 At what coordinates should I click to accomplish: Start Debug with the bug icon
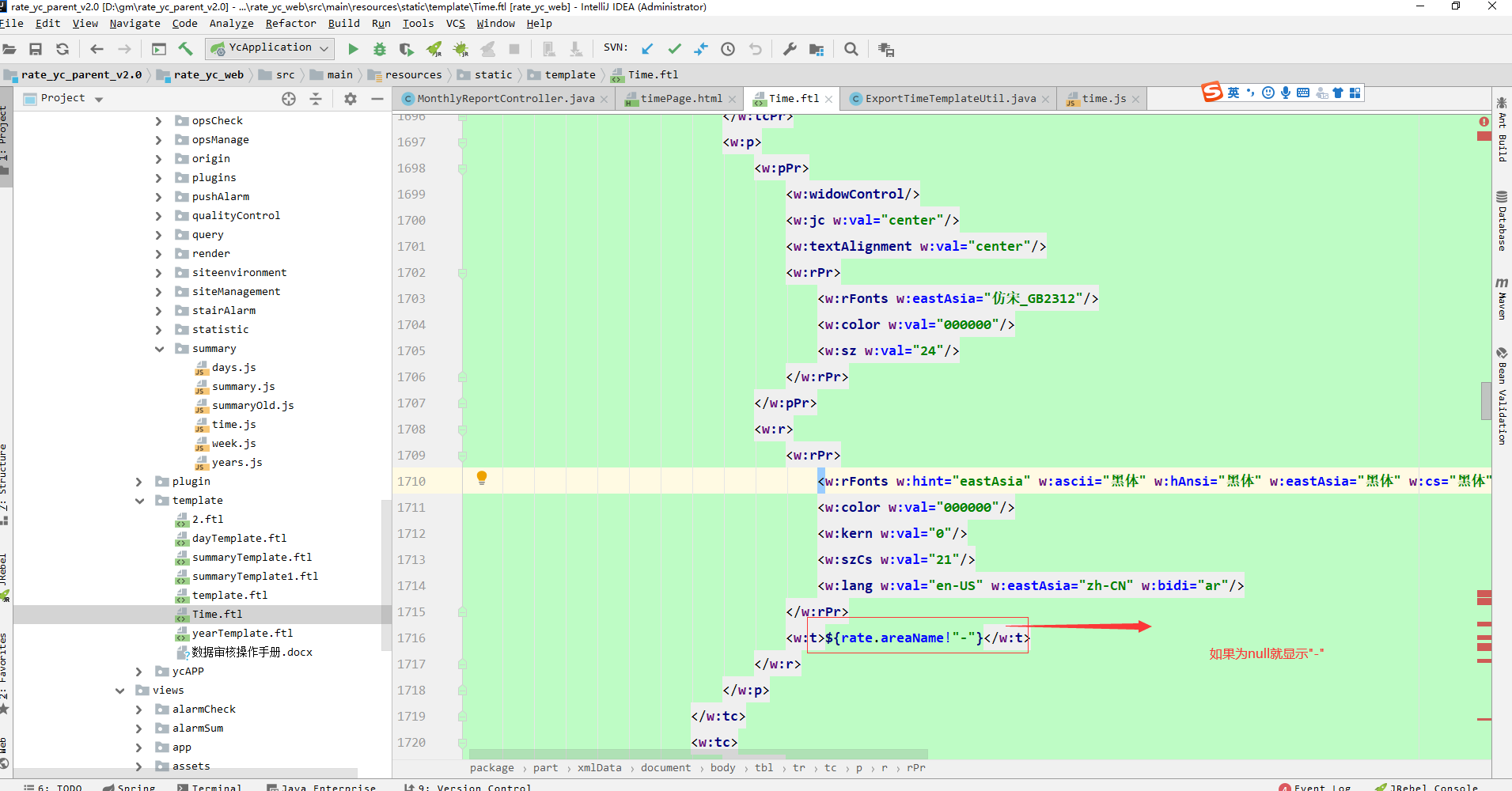point(380,49)
